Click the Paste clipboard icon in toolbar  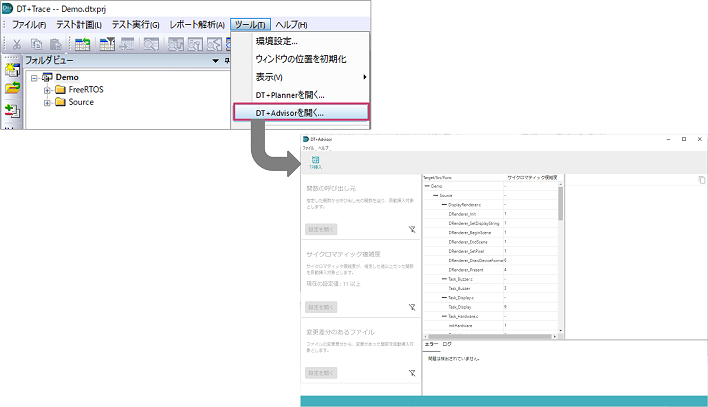(56, 44)
